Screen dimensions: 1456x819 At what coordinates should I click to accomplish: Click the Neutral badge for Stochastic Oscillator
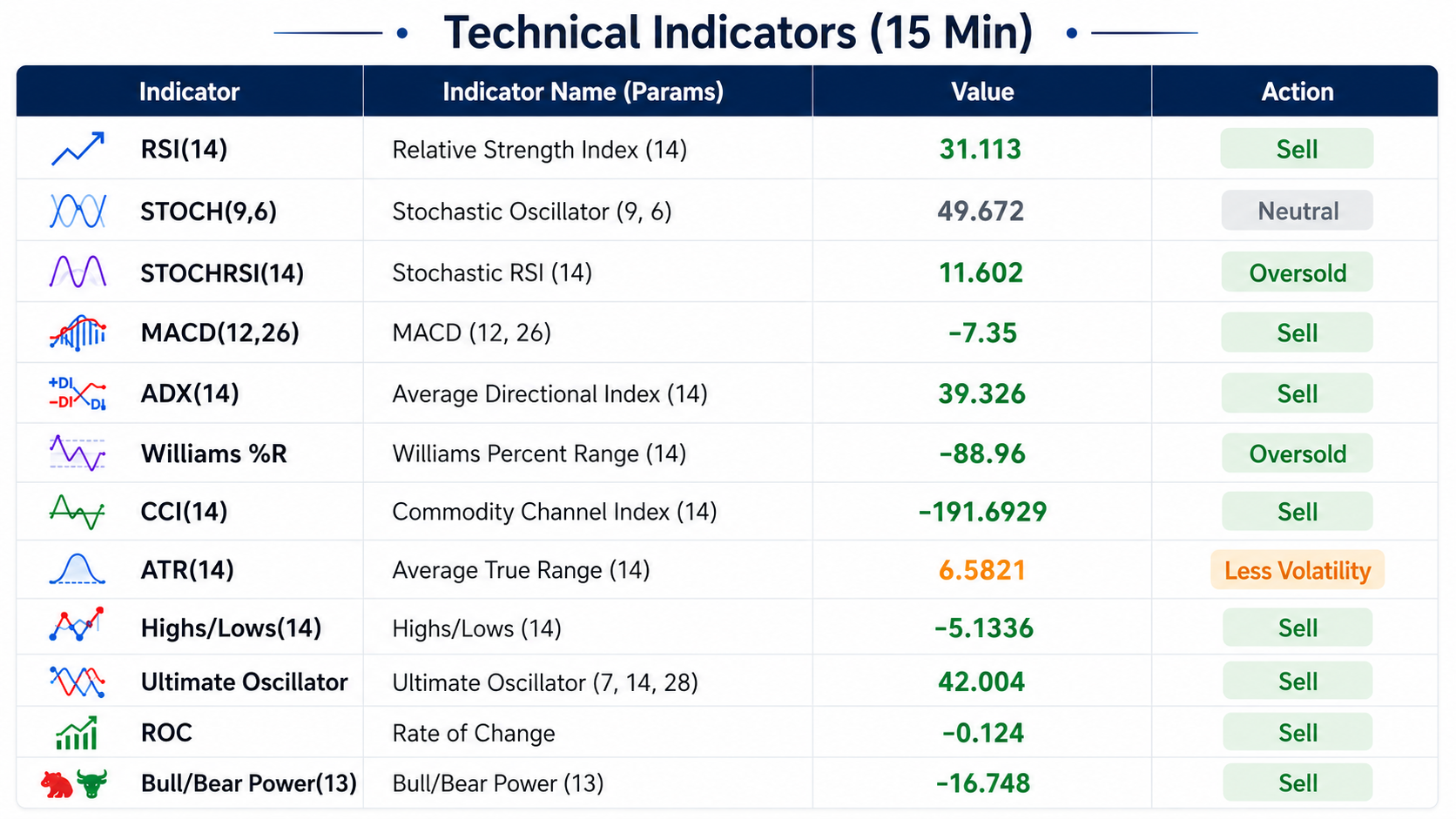pos(1297,211)
